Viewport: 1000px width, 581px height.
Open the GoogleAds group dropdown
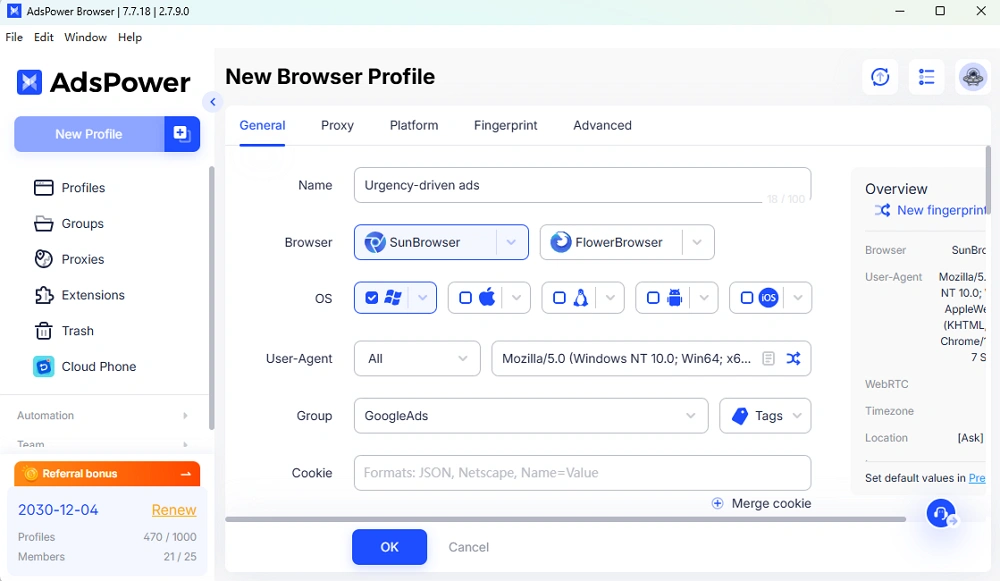[690, 415]
